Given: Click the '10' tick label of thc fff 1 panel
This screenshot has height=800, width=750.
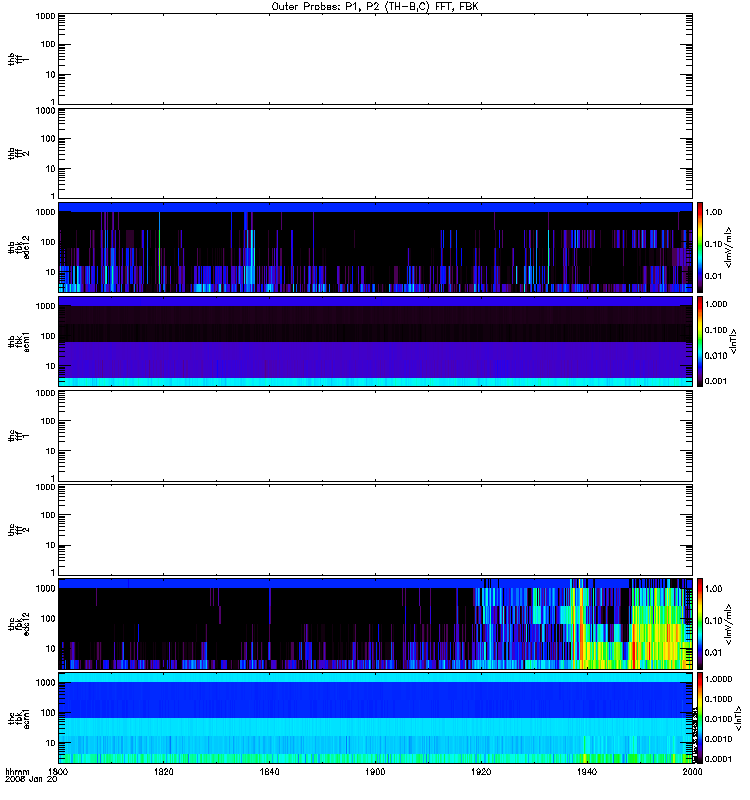Looking at the screenshot, I should [50, 451].
